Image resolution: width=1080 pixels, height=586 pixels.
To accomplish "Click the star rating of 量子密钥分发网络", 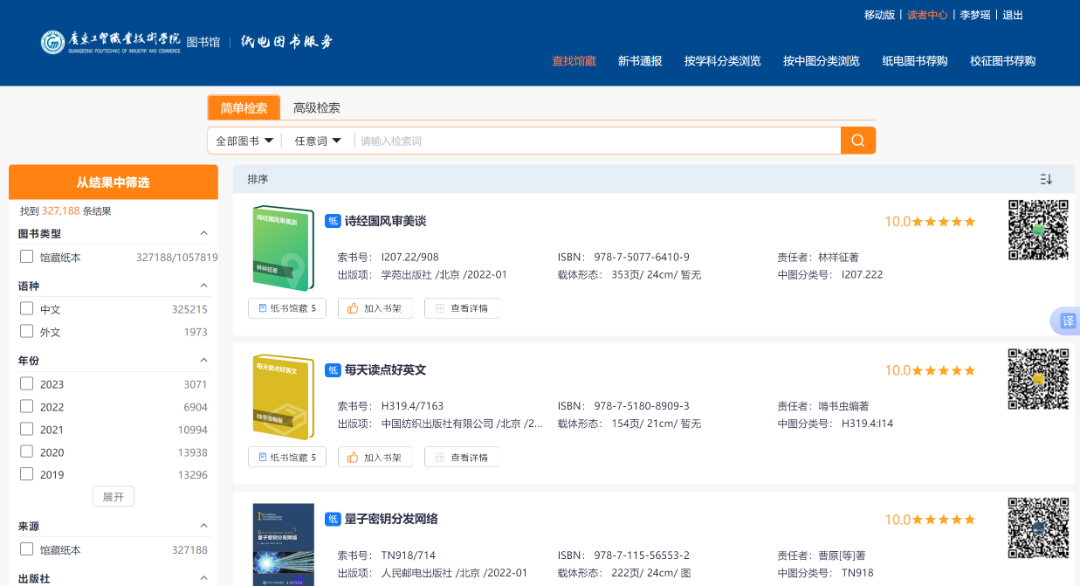I will 943,520.
